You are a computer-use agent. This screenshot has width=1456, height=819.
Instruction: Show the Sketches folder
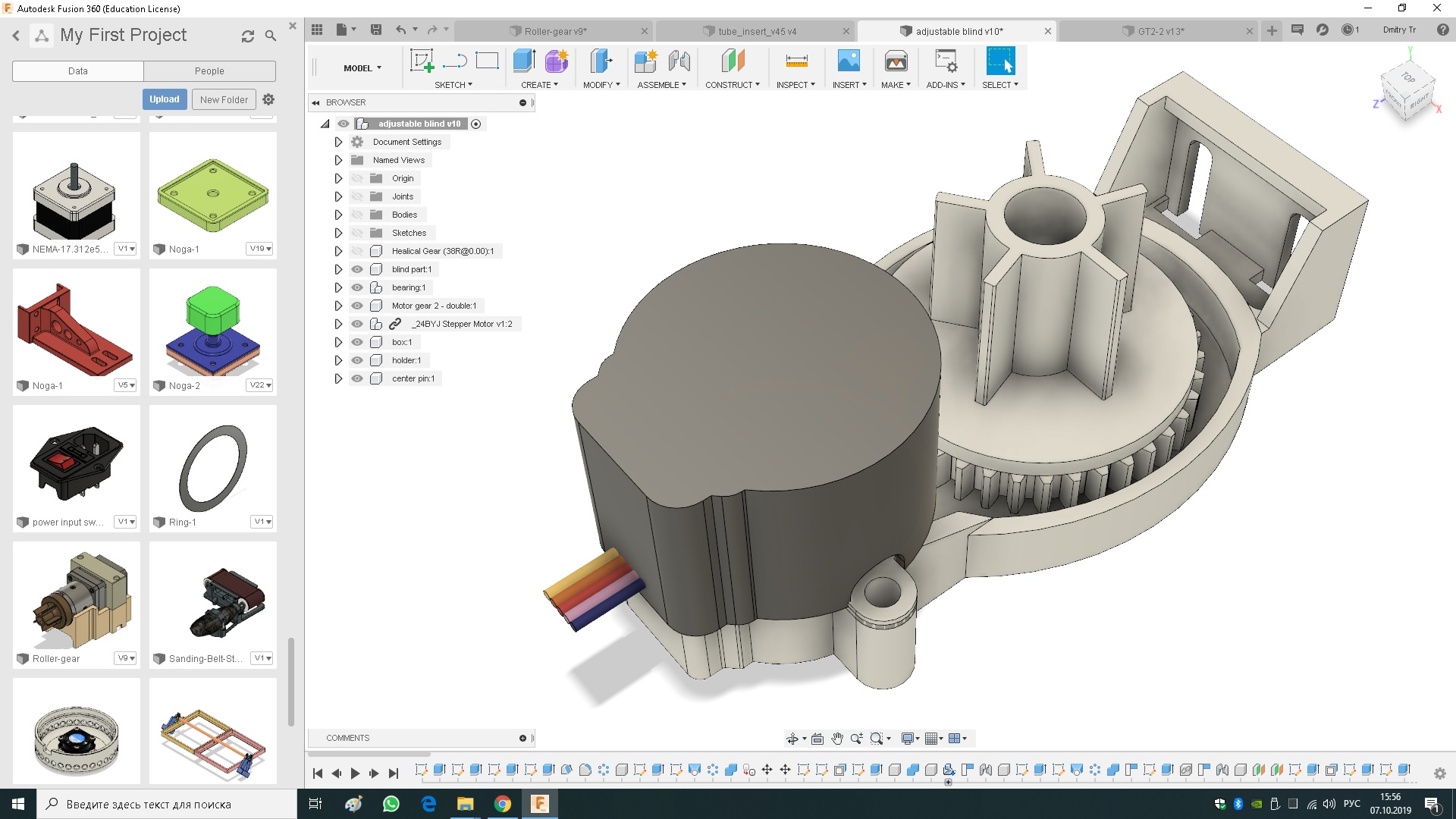point(357,233)
